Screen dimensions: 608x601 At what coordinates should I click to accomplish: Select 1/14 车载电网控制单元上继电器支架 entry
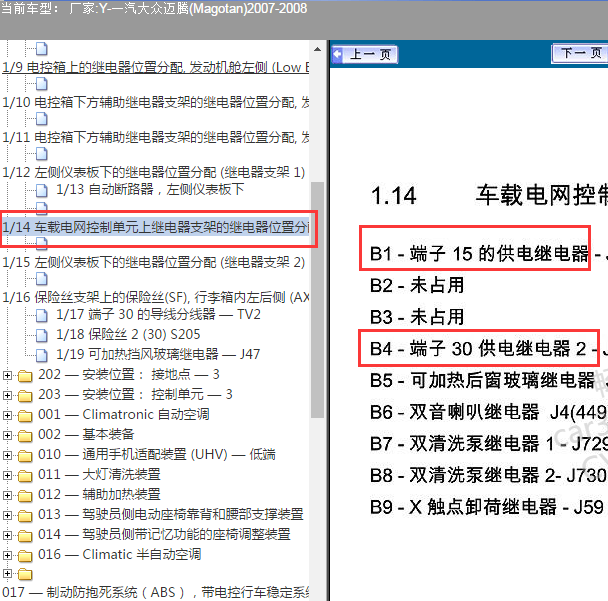pyautogui.click(x=156, y=227)
